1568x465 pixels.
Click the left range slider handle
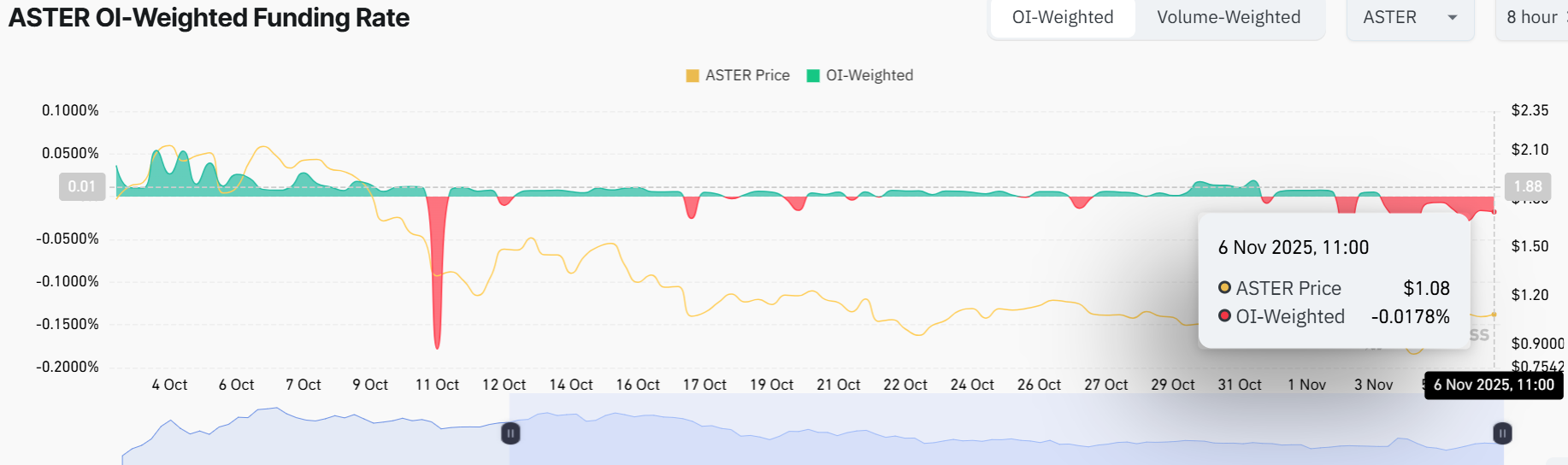[510, 433]
